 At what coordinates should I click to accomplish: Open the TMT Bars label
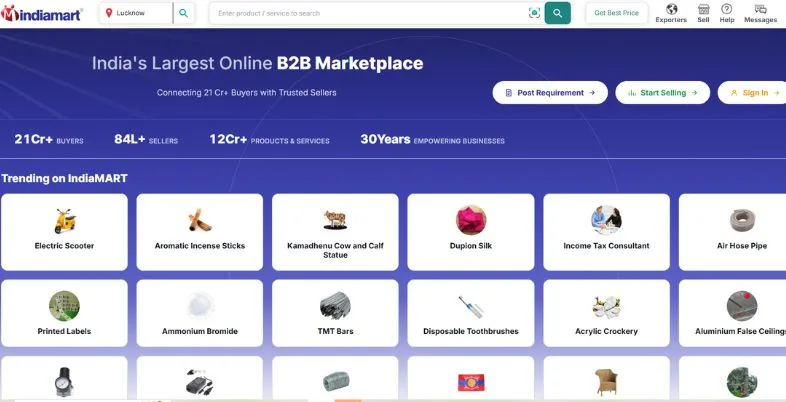pyautogui.click(x=335, y=331)
